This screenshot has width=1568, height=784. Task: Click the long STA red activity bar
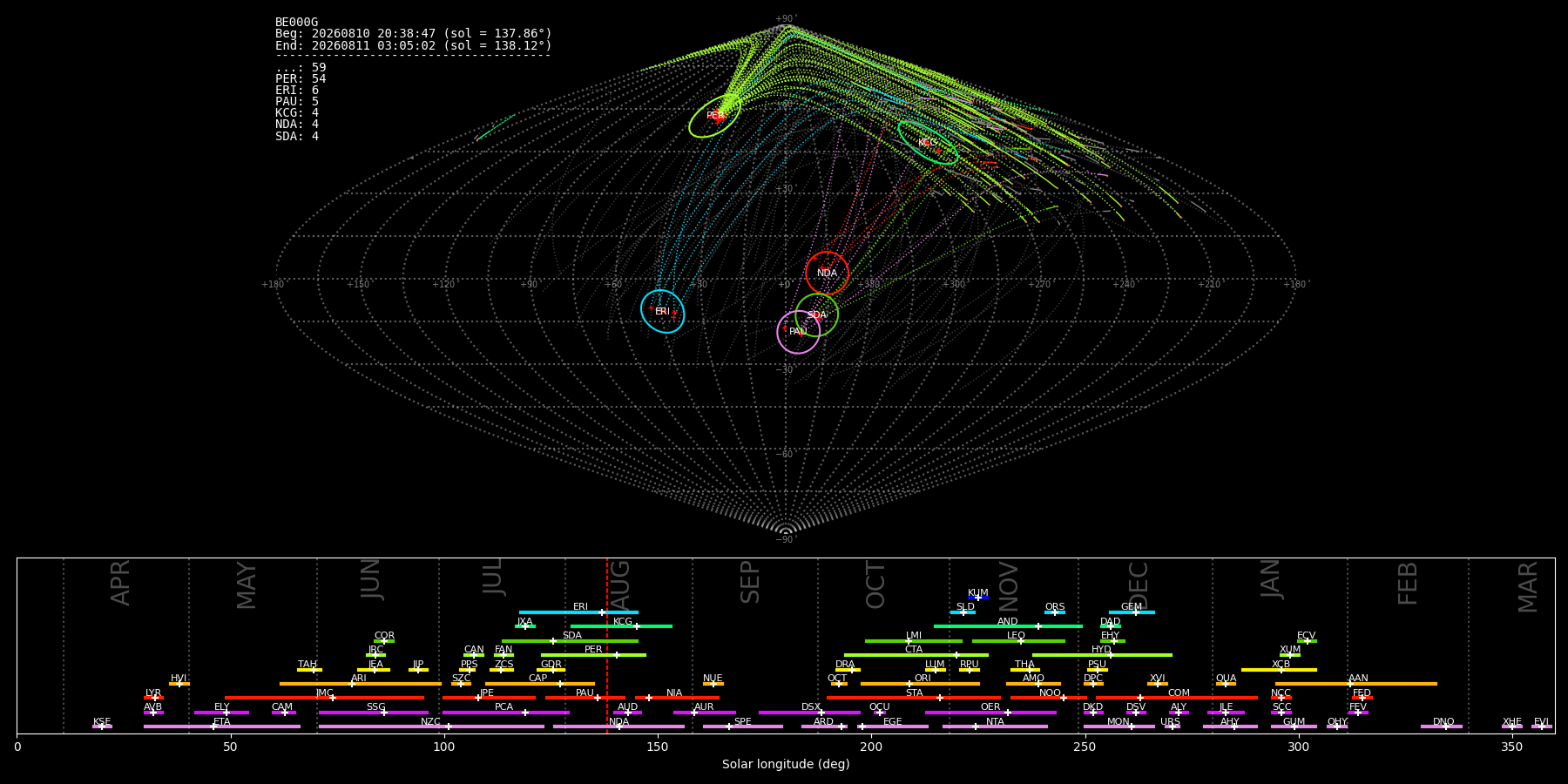coord(914,698)
